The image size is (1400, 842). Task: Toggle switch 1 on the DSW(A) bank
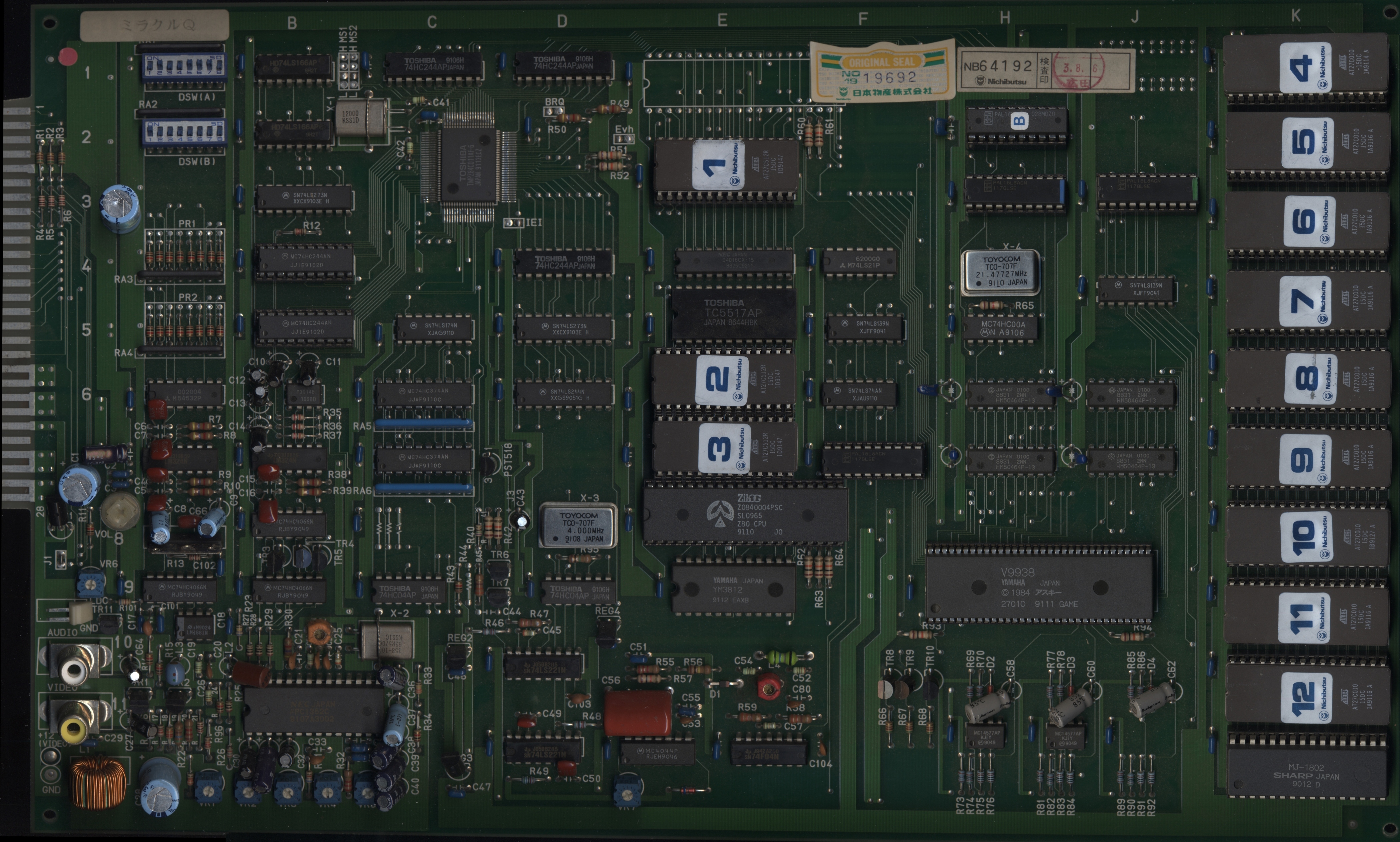tap(150, 65)
